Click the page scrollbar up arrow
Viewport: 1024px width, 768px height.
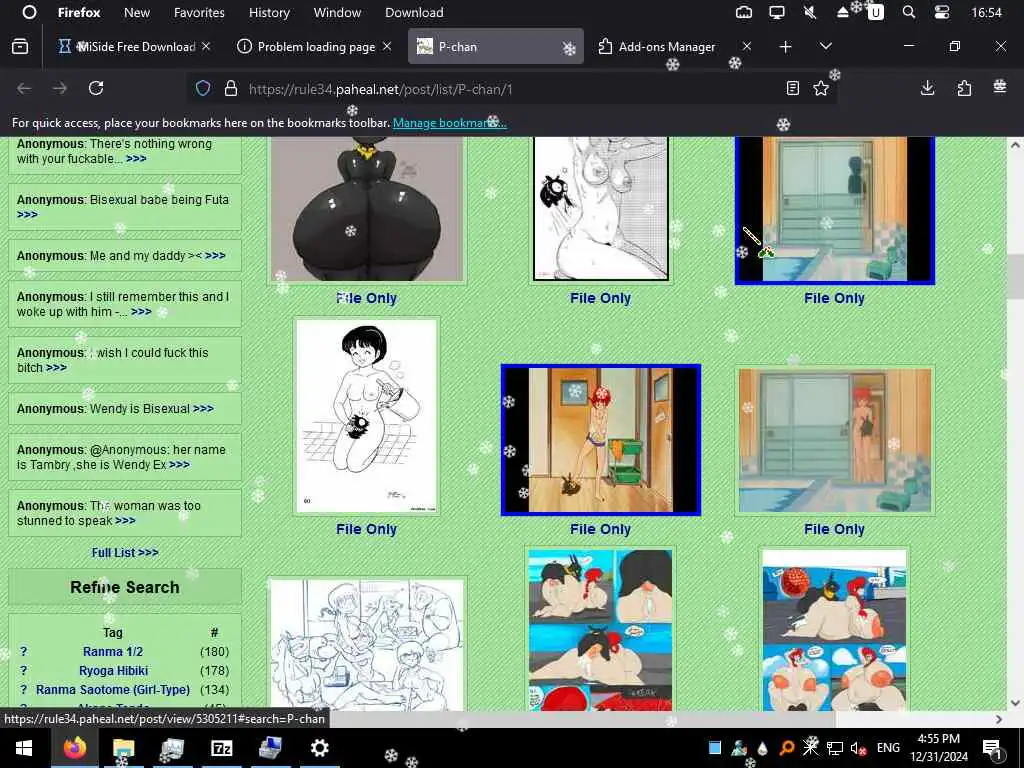pyautogui.click(x=1015, y=145)
